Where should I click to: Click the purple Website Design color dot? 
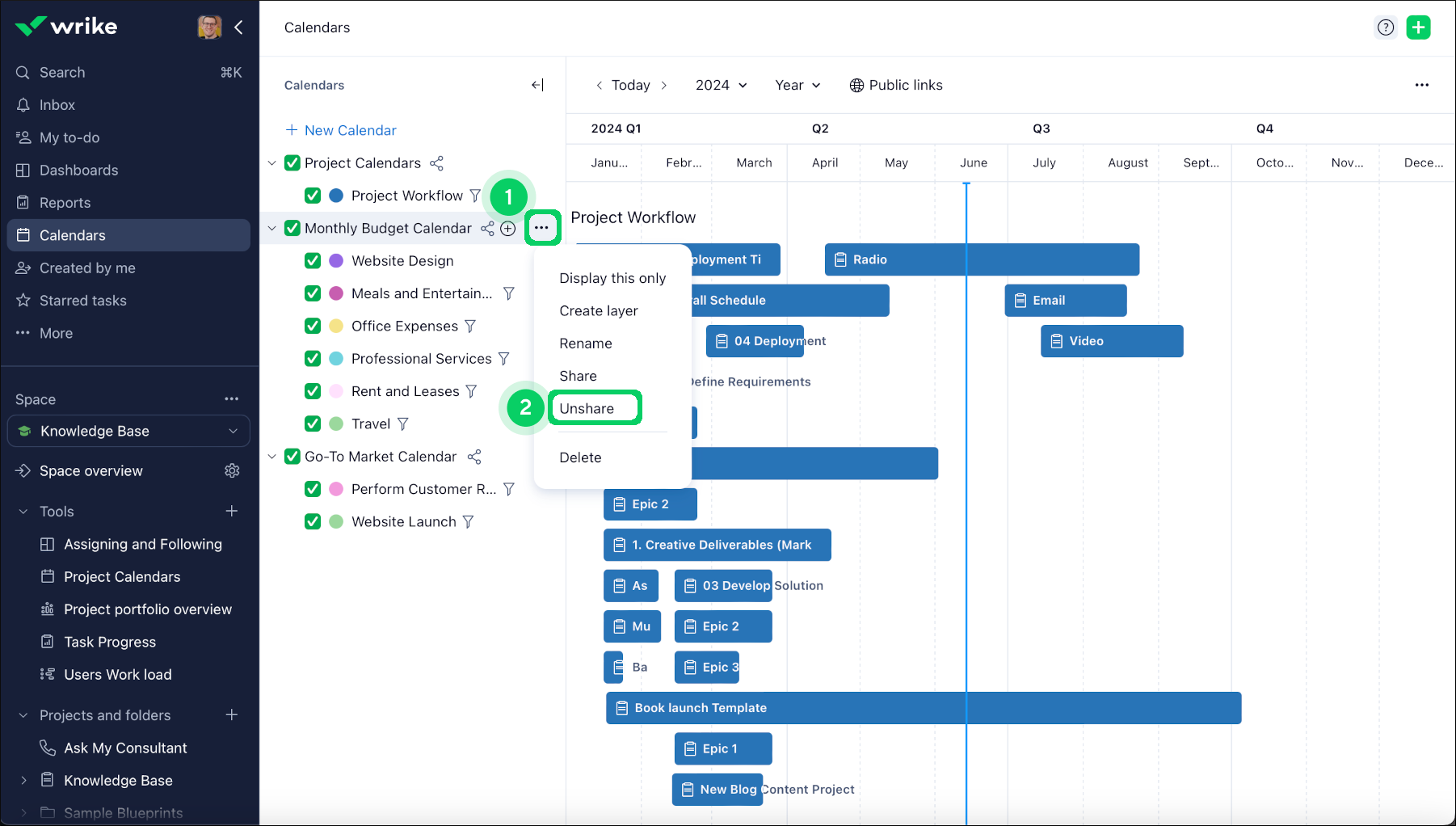[x=336, y=261]
